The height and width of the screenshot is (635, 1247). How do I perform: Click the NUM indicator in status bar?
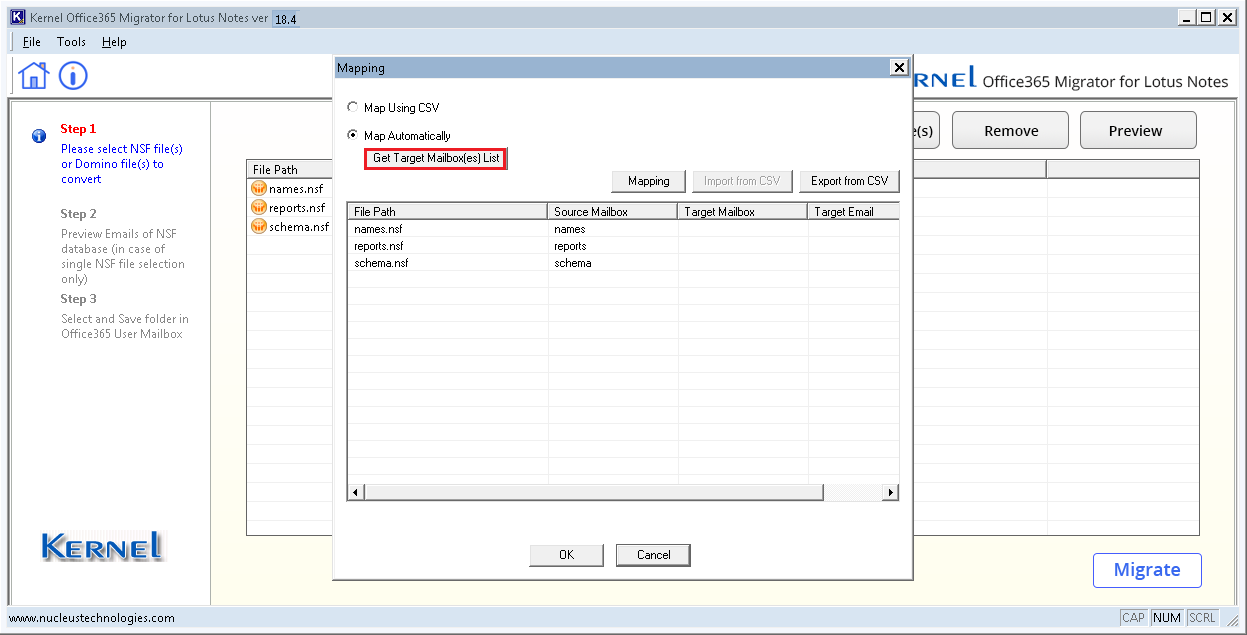click(1167, 618)
